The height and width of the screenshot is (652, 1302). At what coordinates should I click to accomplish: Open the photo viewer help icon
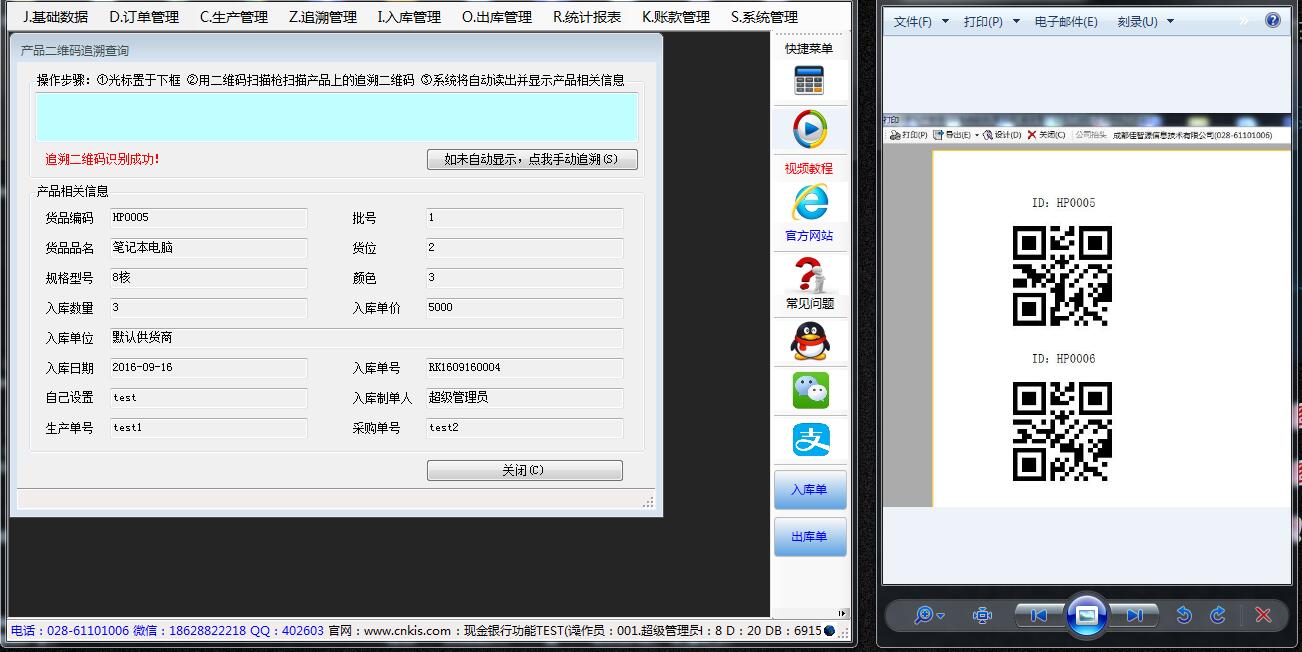(x=1273, y=20)
